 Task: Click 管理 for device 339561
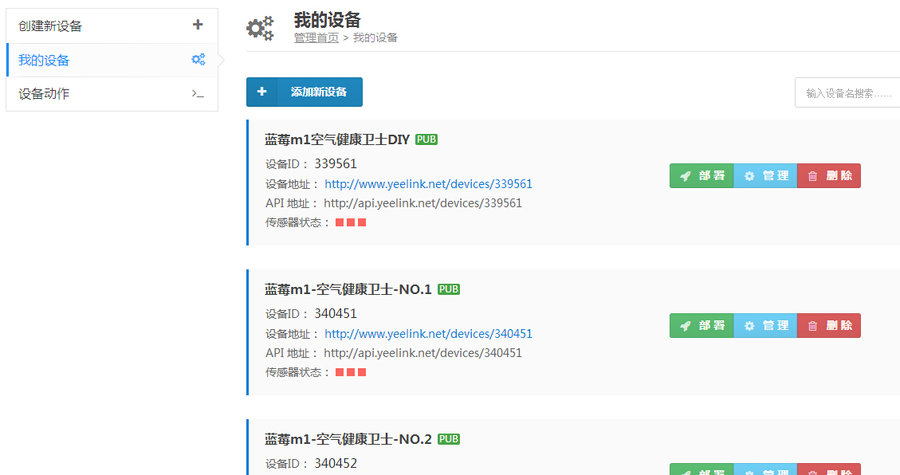765,176
